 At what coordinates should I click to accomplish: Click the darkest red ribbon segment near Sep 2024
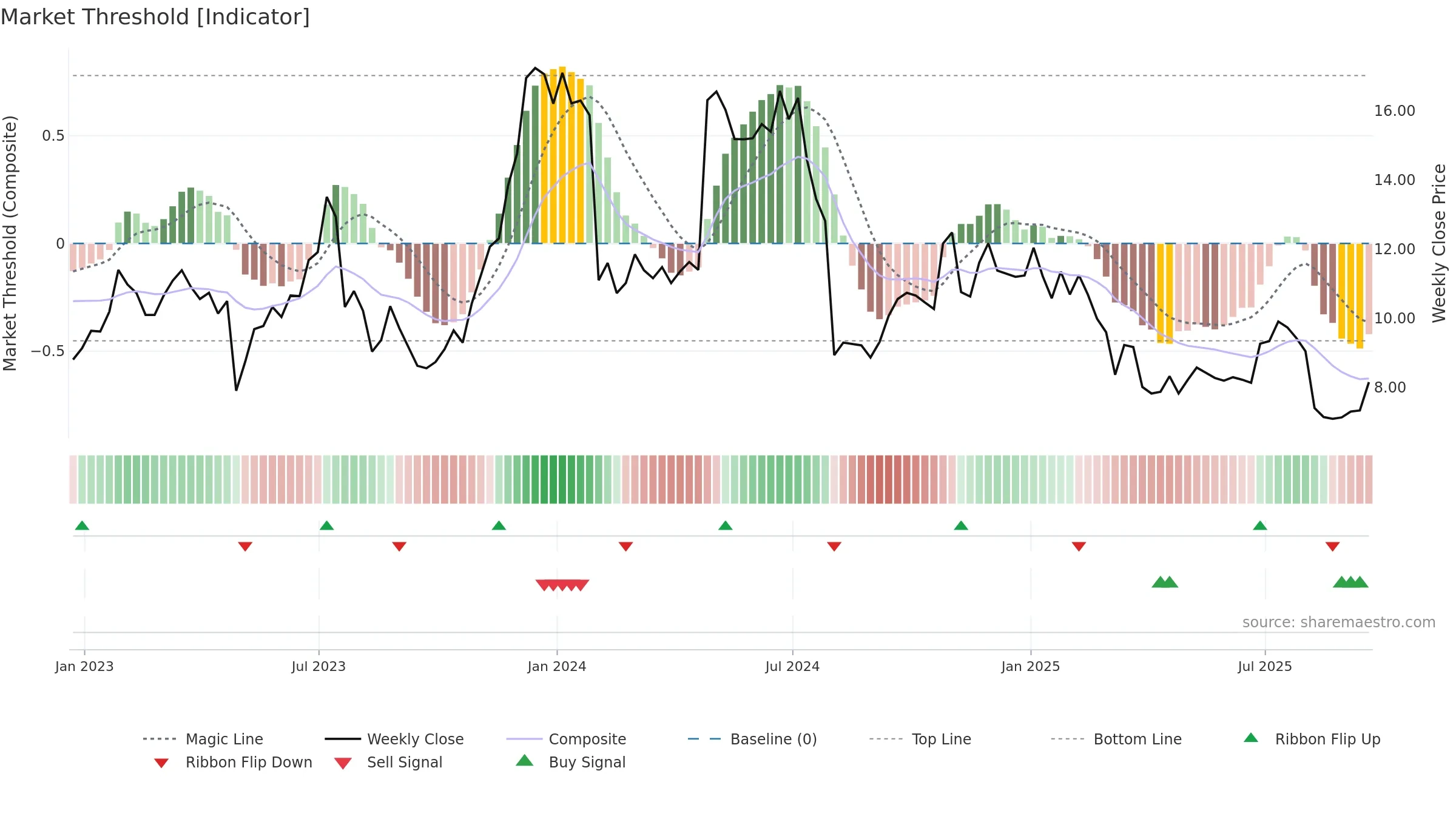click(880, 479)
